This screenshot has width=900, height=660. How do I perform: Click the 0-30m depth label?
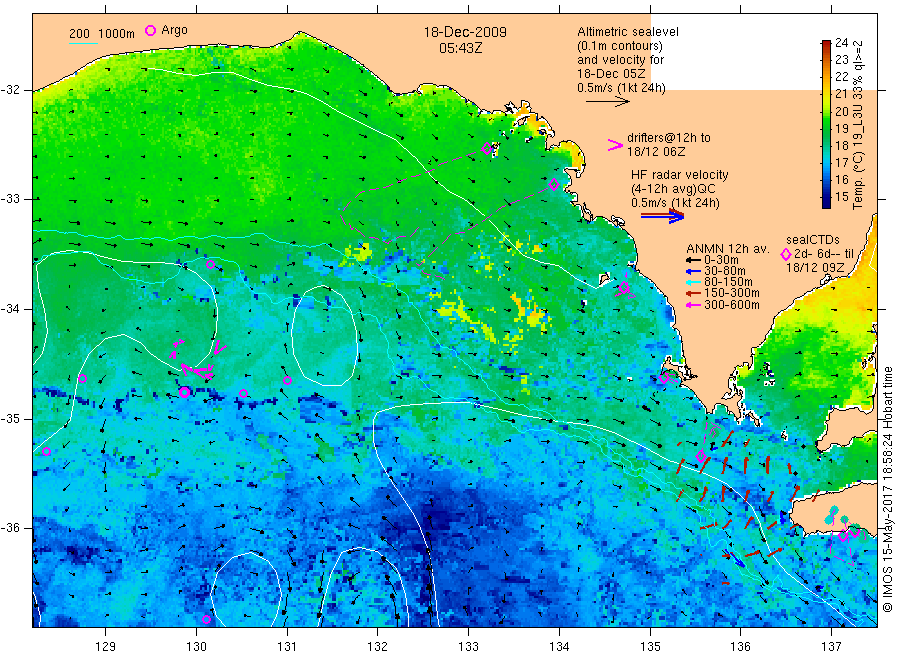721,260
